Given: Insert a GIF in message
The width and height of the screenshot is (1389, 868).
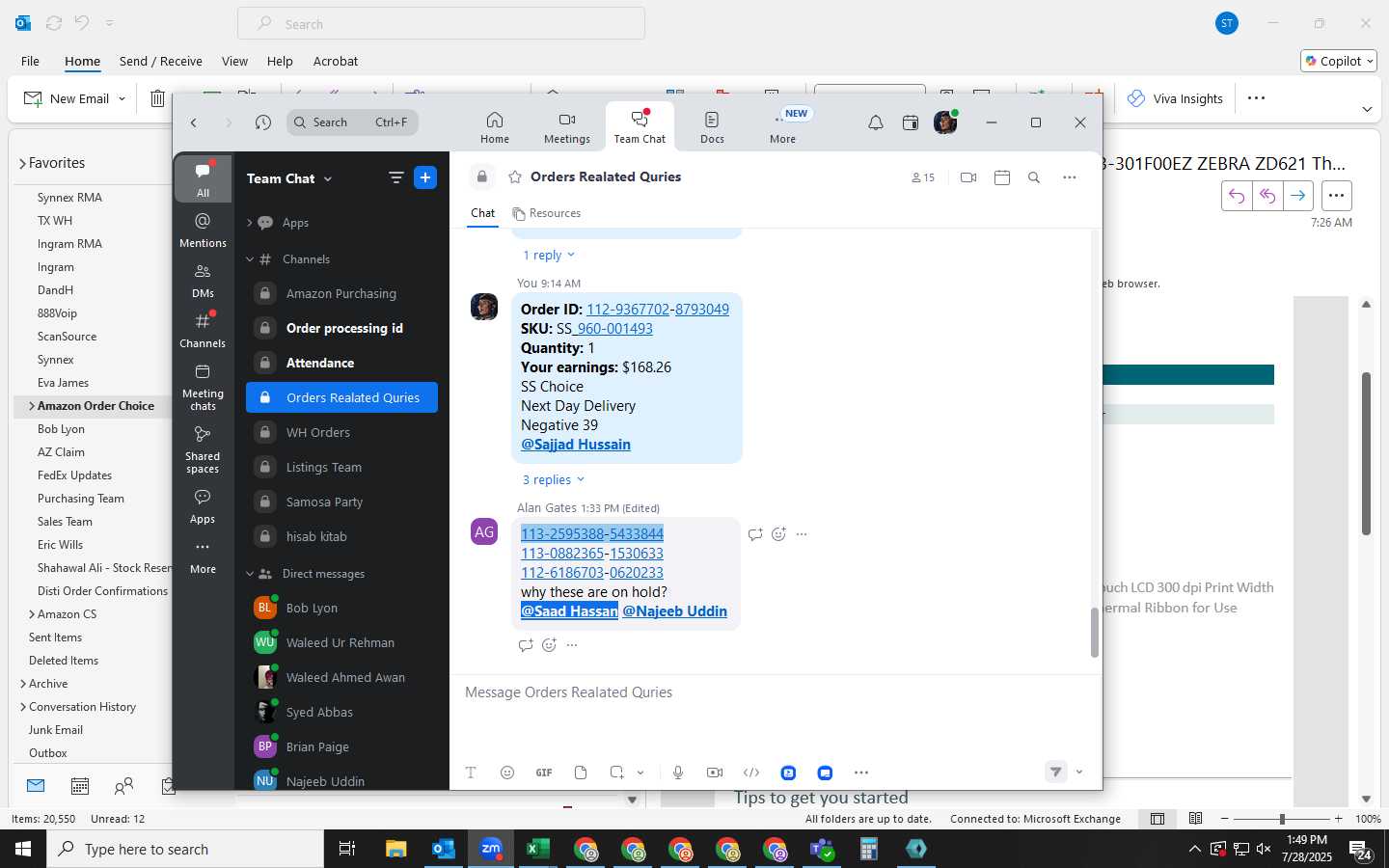Looking at the screenshot, I should coord(544,773).
